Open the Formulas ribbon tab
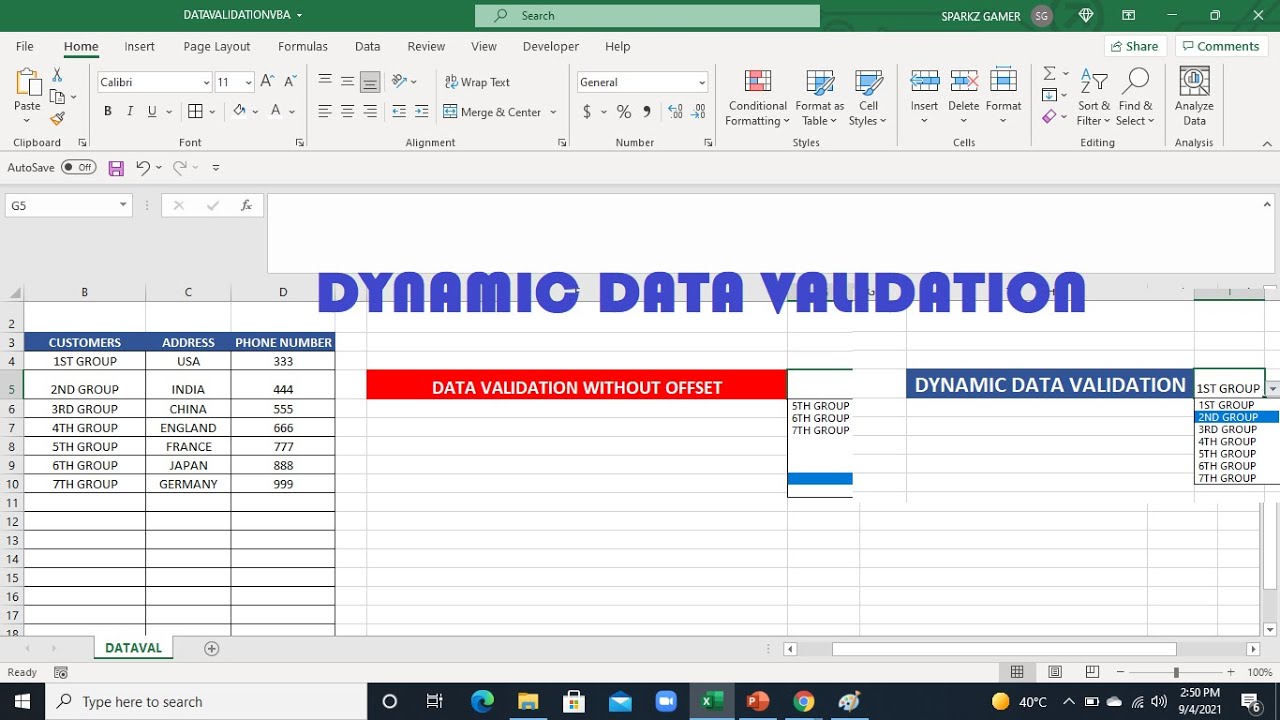The height and width of the screenshot is (720, 1280). (303, 46)
